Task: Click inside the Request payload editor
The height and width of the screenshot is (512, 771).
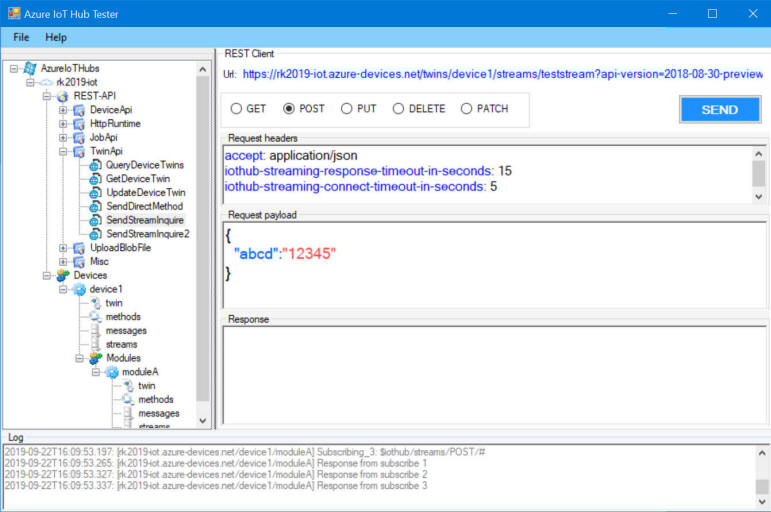Action: [494, 265]
